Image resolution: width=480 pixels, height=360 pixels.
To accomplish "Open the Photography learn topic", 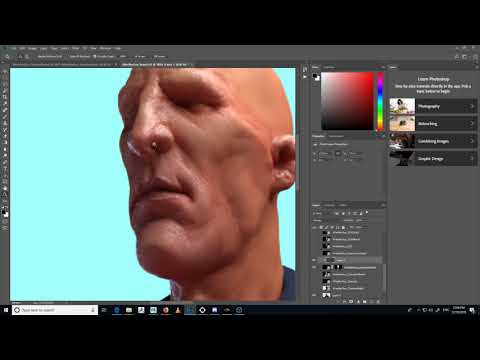I will [433, 106].
